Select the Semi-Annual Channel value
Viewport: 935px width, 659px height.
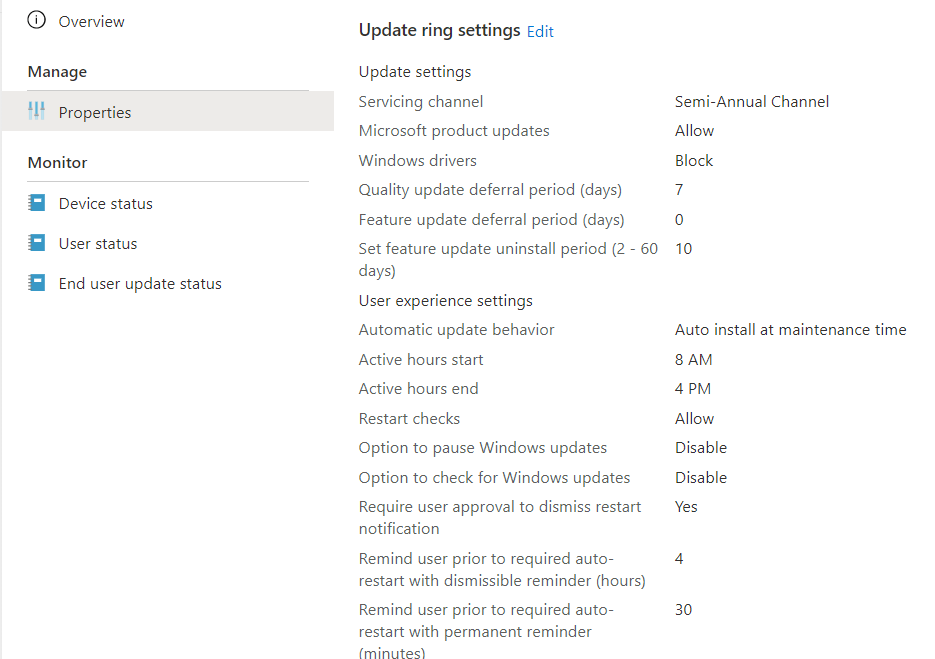click(x=752, y=101)
